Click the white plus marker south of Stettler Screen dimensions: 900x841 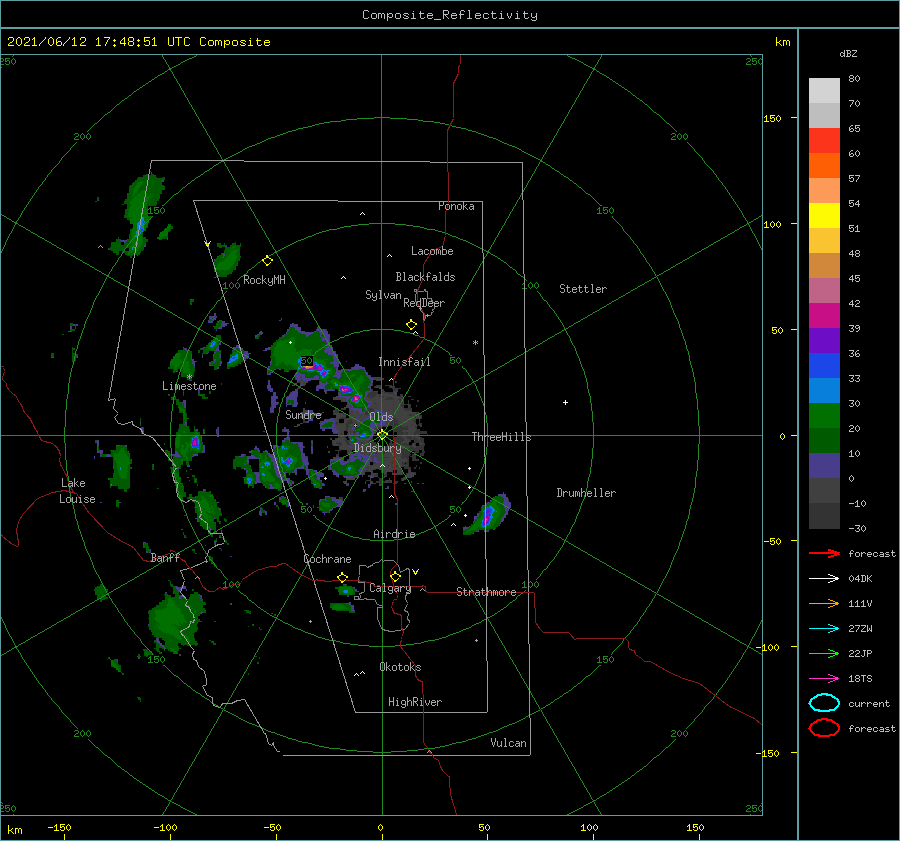pyautogui.click(x=565, y=402)
